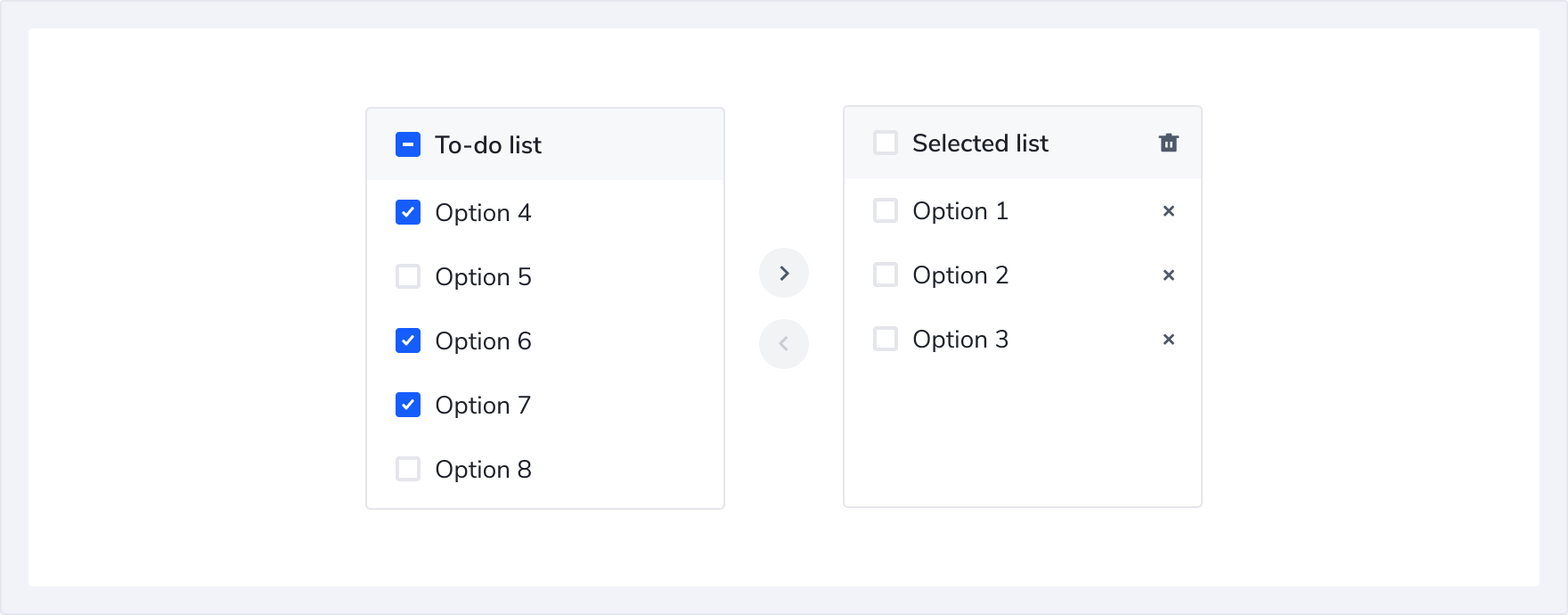Click the "Option 8" label text
Image resolution: width=1568 pixels, height=615 pixels.
[x=483, y=470]
